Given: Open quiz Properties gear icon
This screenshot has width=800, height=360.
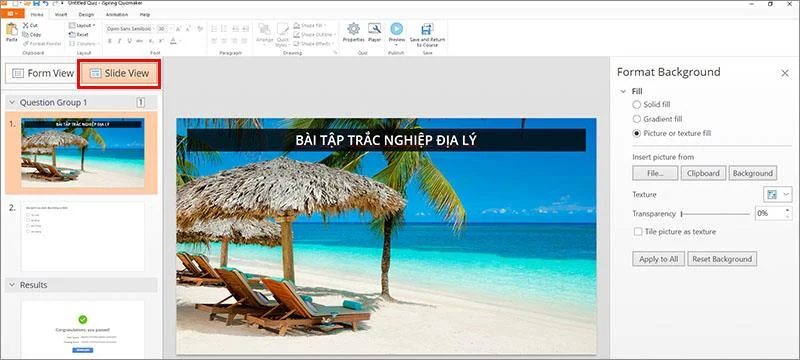Looking at the screenshot, I should 354,29.
